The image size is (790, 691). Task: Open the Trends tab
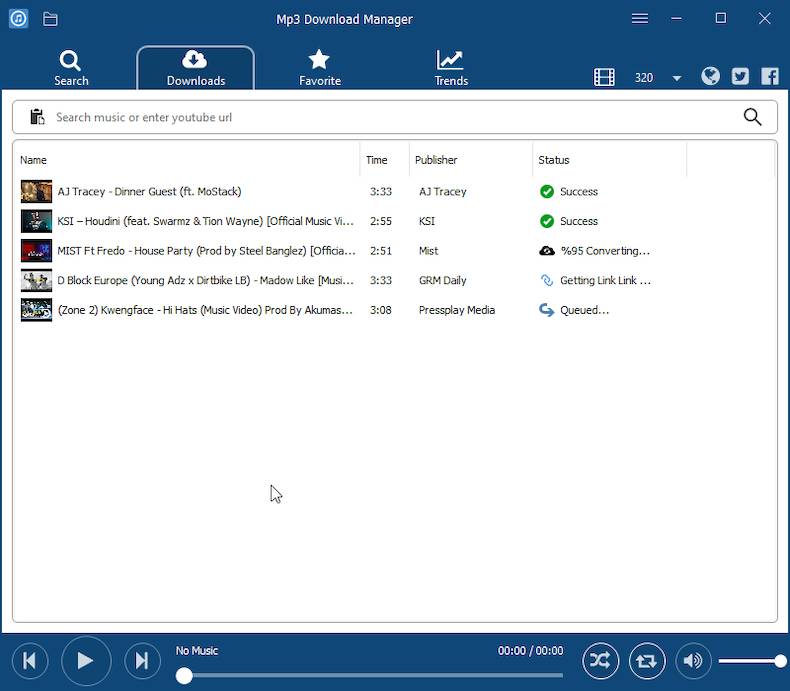coord(451,68)
